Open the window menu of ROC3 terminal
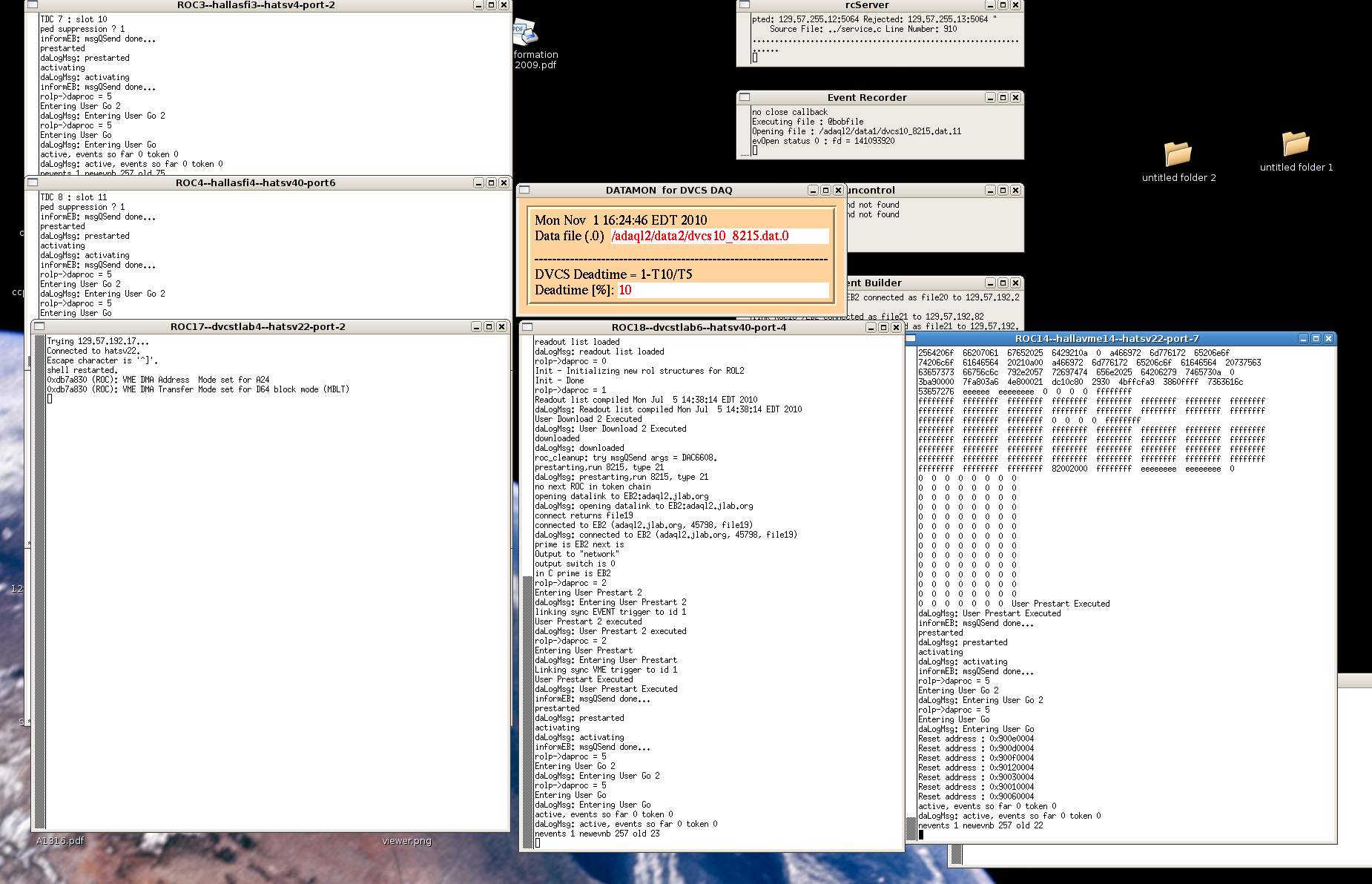The image size is (1372, 884). click(x=33, y=4)
